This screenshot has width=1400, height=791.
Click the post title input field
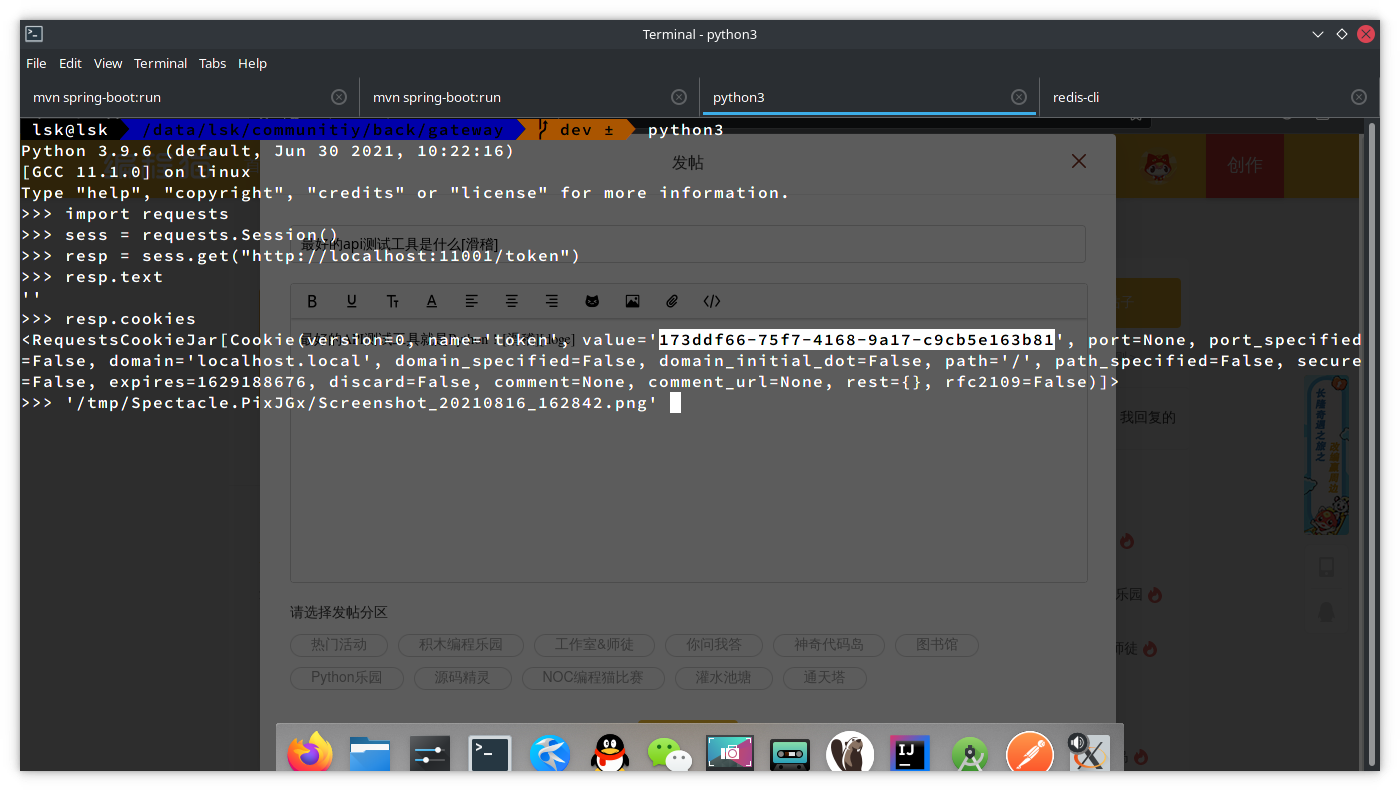point(688,244)
